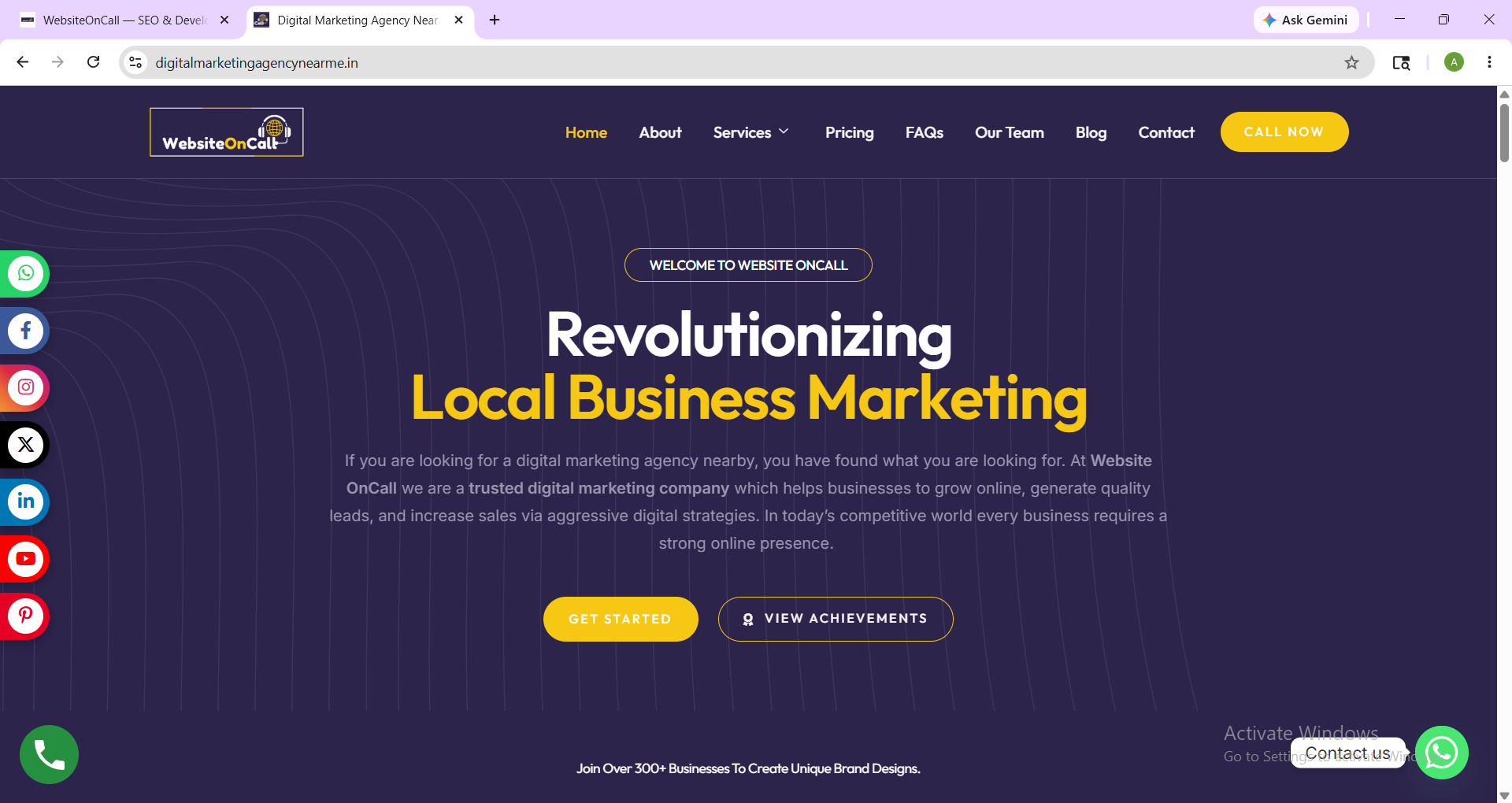
Task: Open the Chrome profile avatar
Action: point(1454,62)
